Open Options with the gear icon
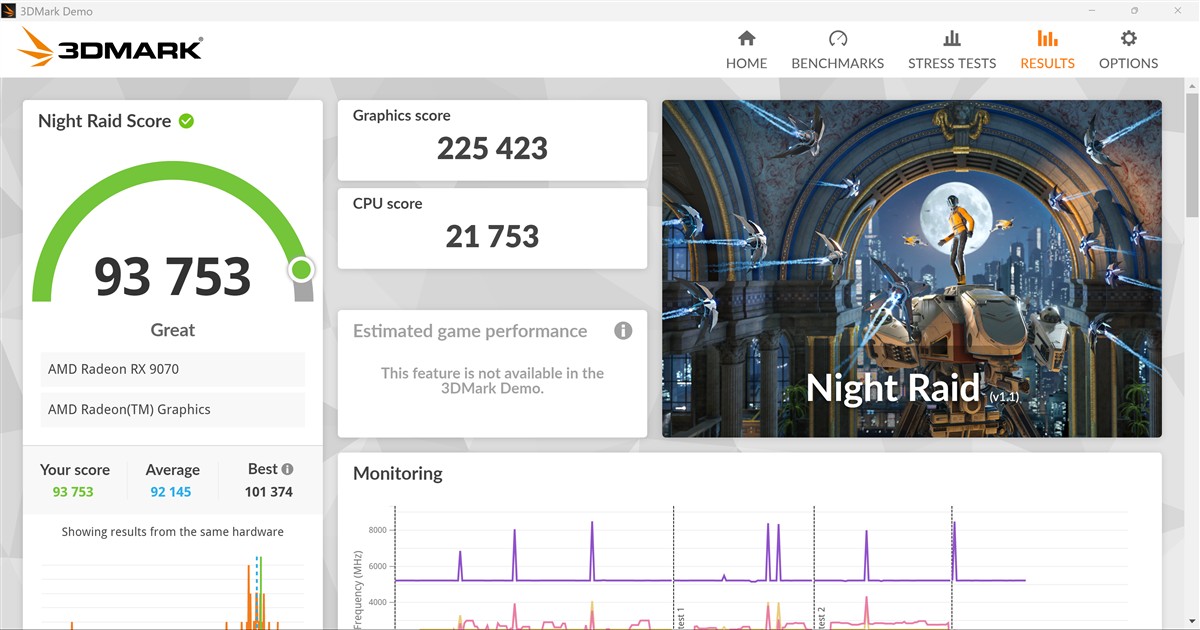The image size is (1200, 630). point(1128,39)
